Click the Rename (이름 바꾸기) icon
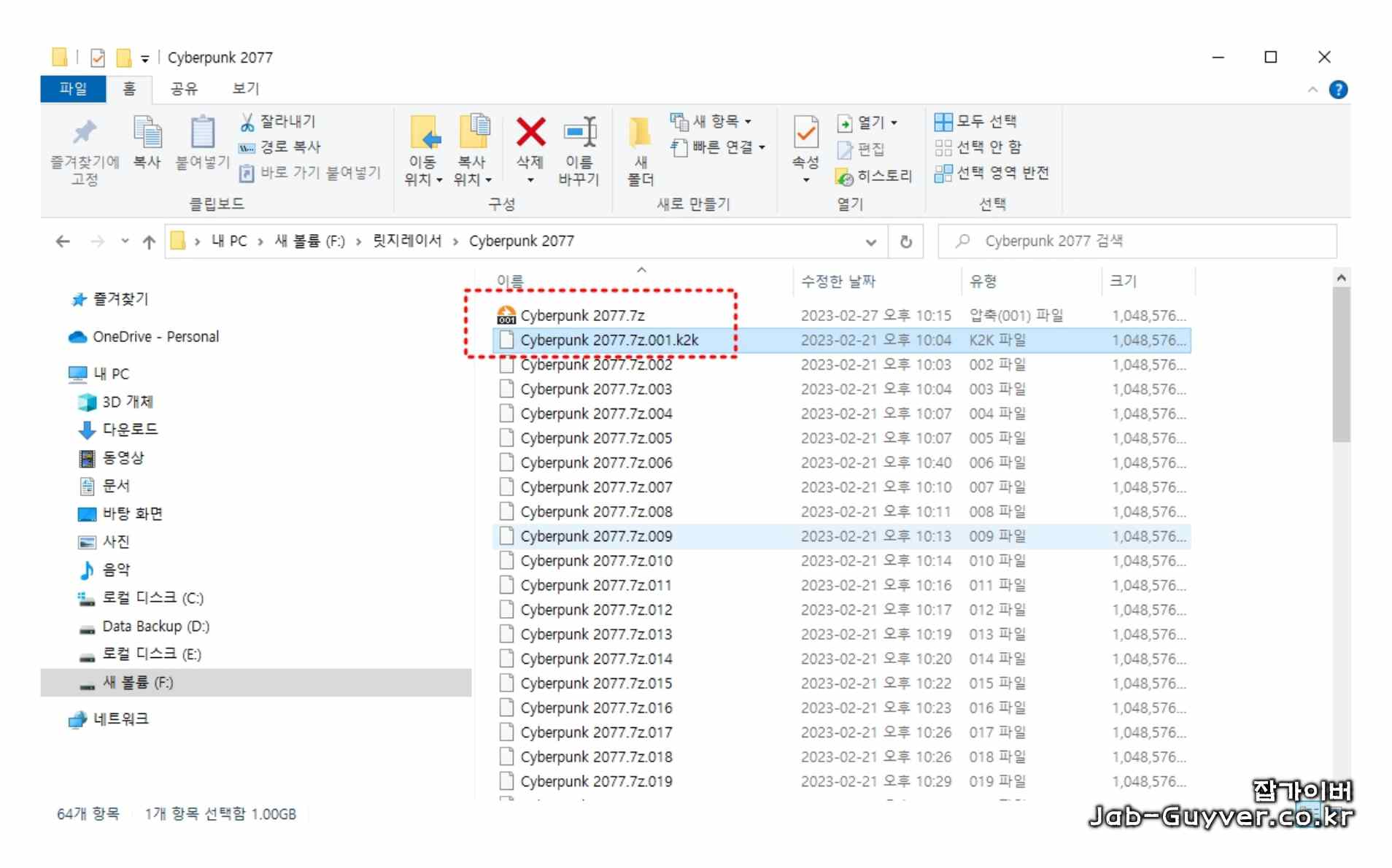This screenshot has width=1392, height=868. pos(579,133)
